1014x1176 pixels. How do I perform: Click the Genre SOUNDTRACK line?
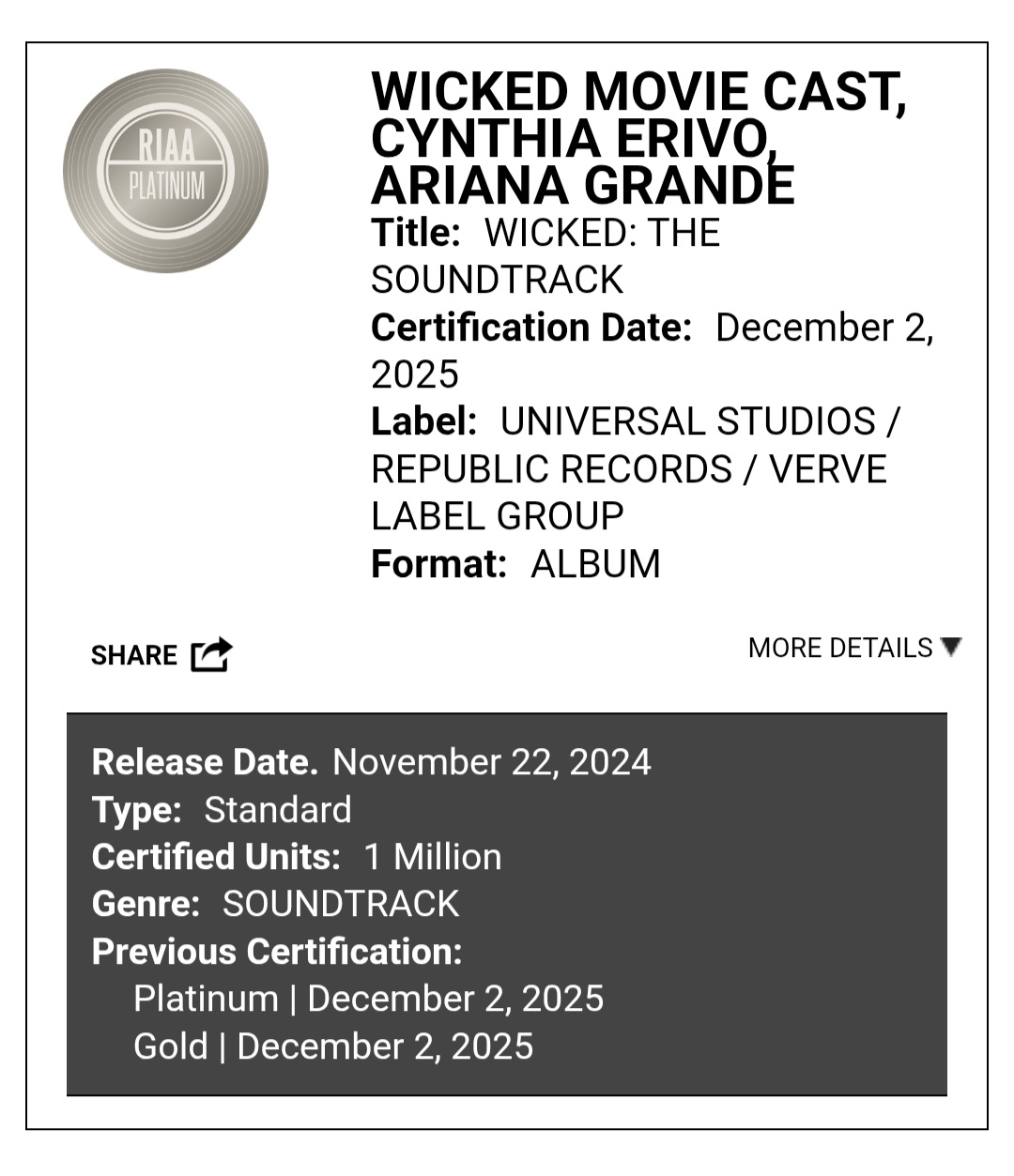pos(275,903)
